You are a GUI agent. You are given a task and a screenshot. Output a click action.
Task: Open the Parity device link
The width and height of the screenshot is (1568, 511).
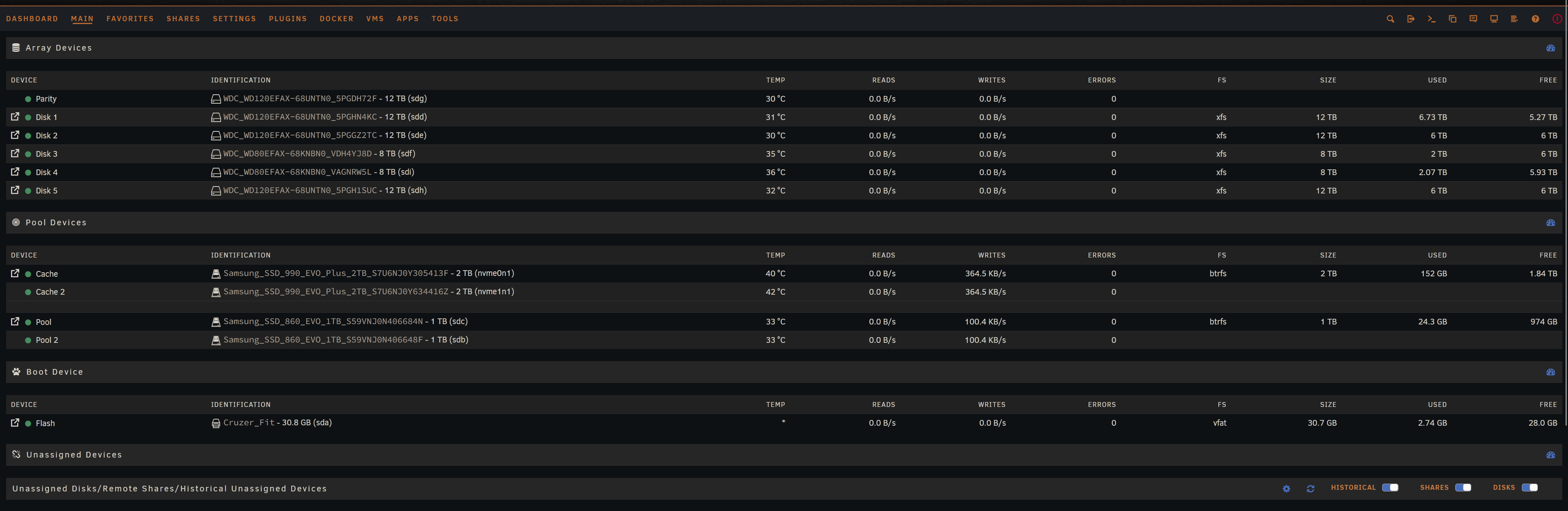(x=46, y=99)
